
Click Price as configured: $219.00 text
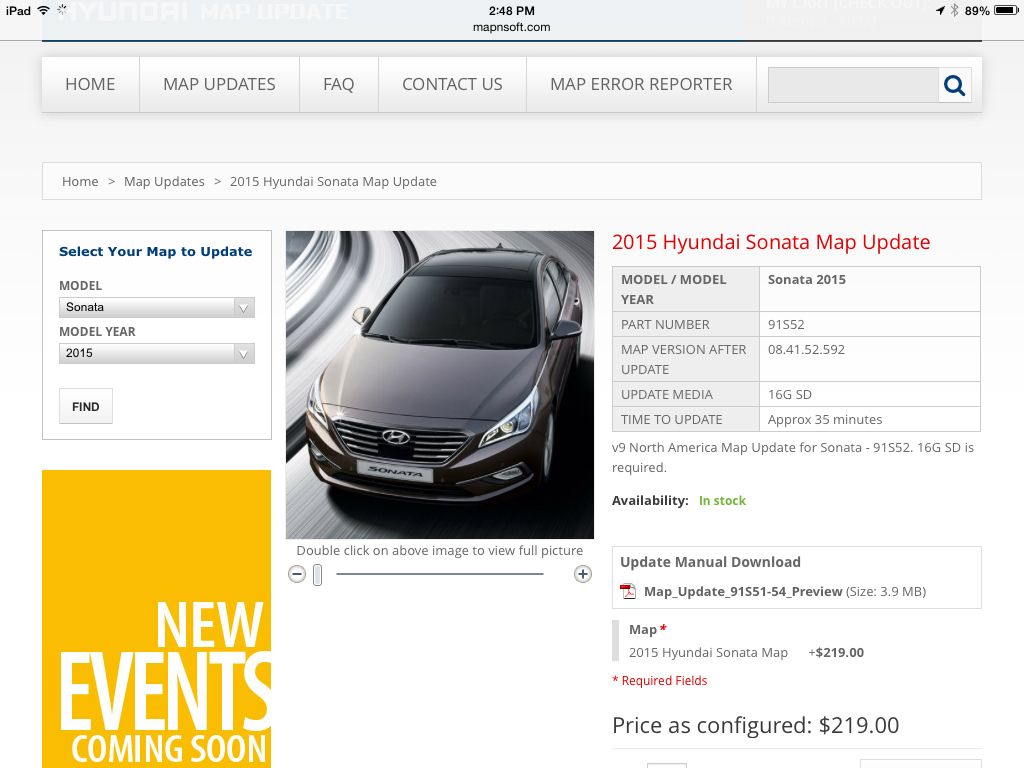tap(756, 725)
